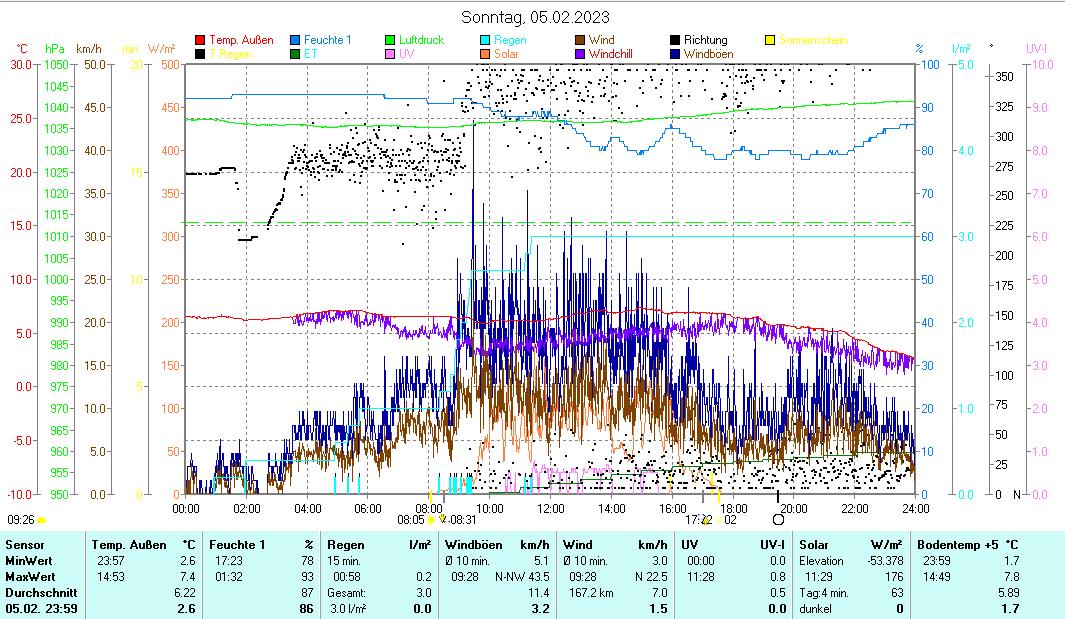1065x619 pixels.
Task: Click the moon circle icon below the time axis
Action: pyautogui.click(x=779, y=520)
